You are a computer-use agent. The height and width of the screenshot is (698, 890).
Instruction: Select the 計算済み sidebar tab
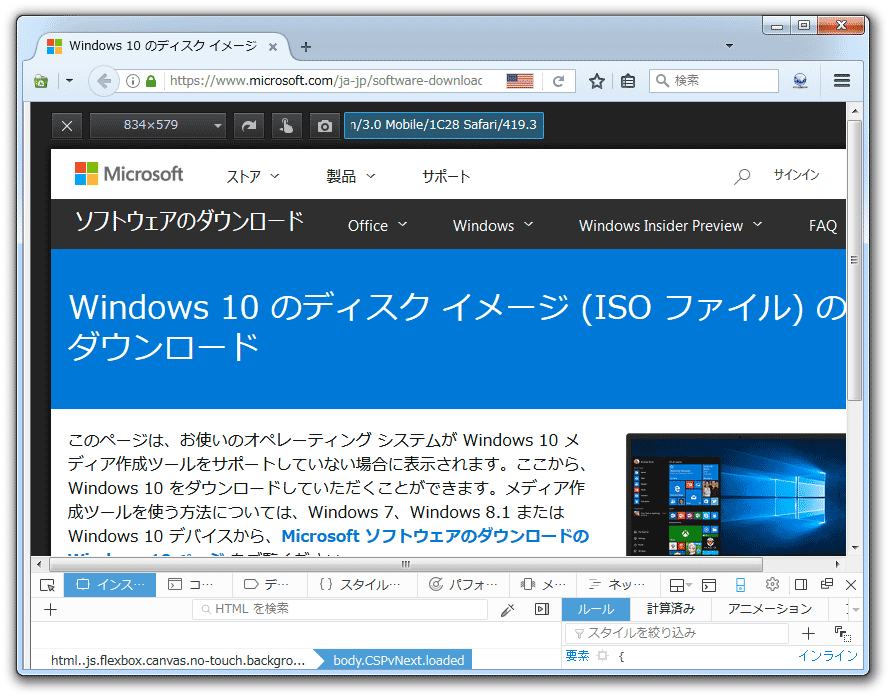coord(671,609)
